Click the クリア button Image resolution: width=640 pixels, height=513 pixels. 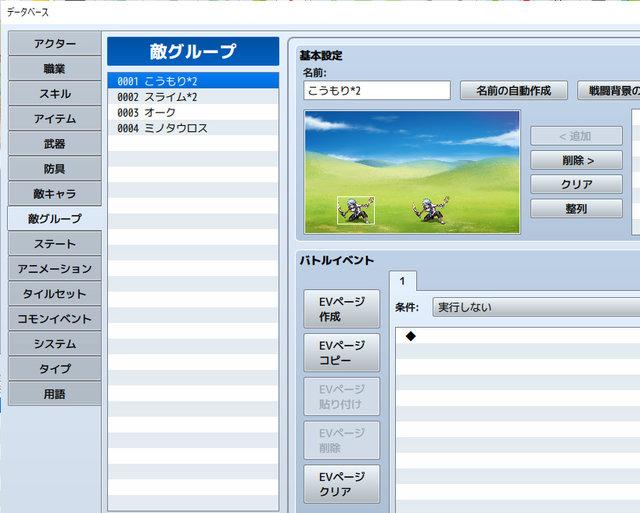pos(576,184)
